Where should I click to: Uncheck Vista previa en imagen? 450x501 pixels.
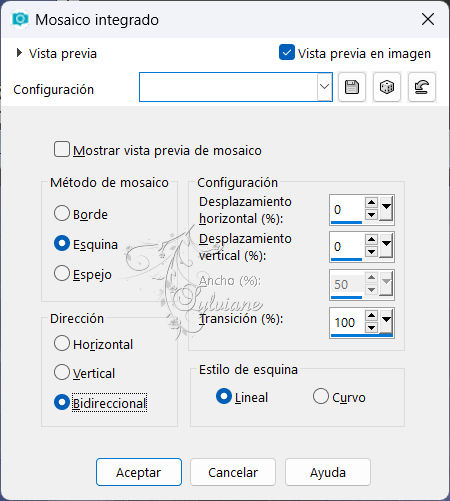(x=287, y=52)
